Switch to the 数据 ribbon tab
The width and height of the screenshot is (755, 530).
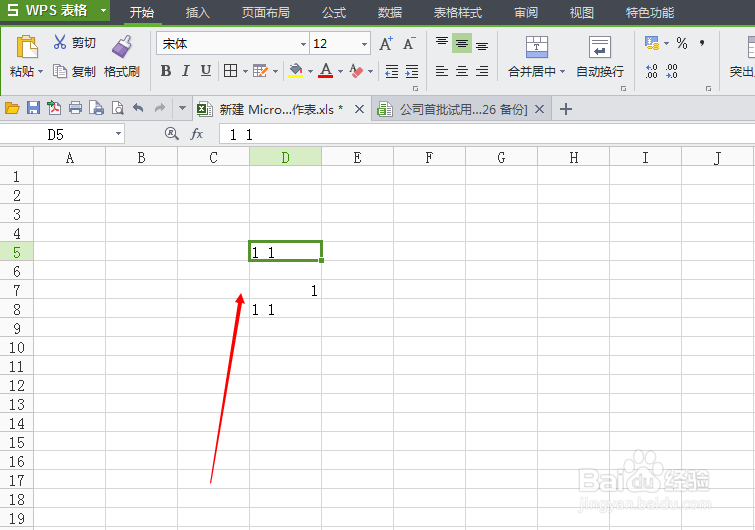point(390,12)
